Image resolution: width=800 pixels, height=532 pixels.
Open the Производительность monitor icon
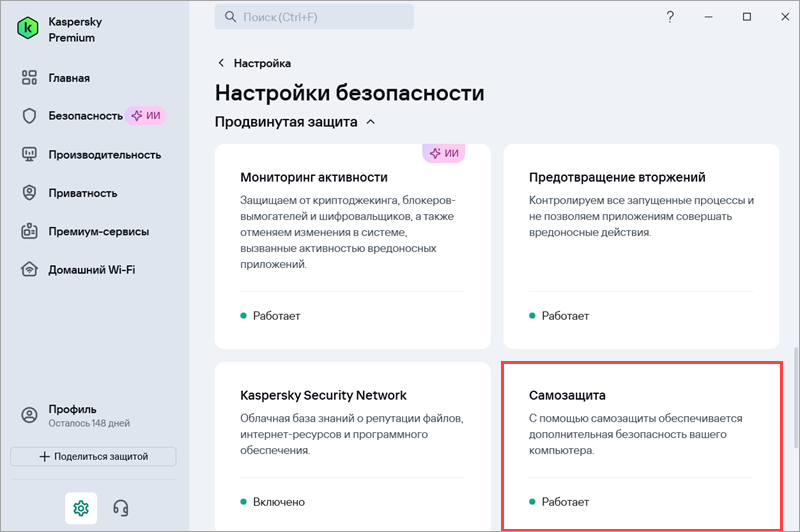(x=29, y=154)
